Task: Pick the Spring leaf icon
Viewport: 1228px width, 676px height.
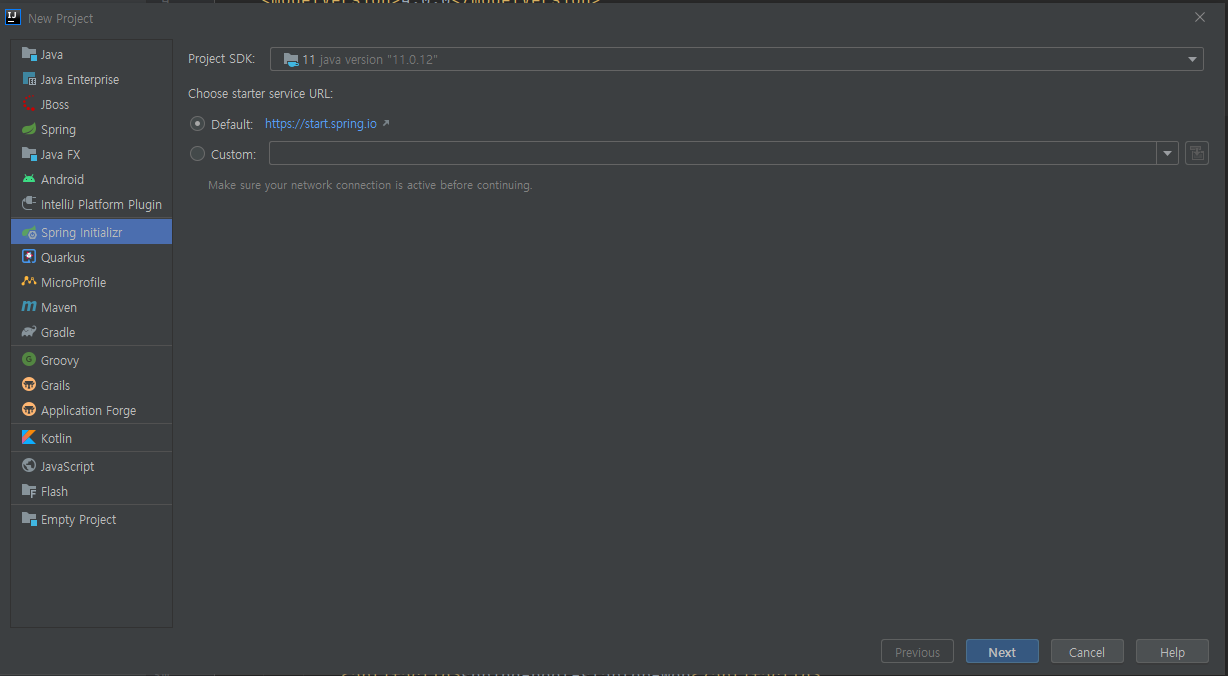Action: point(29,129)
